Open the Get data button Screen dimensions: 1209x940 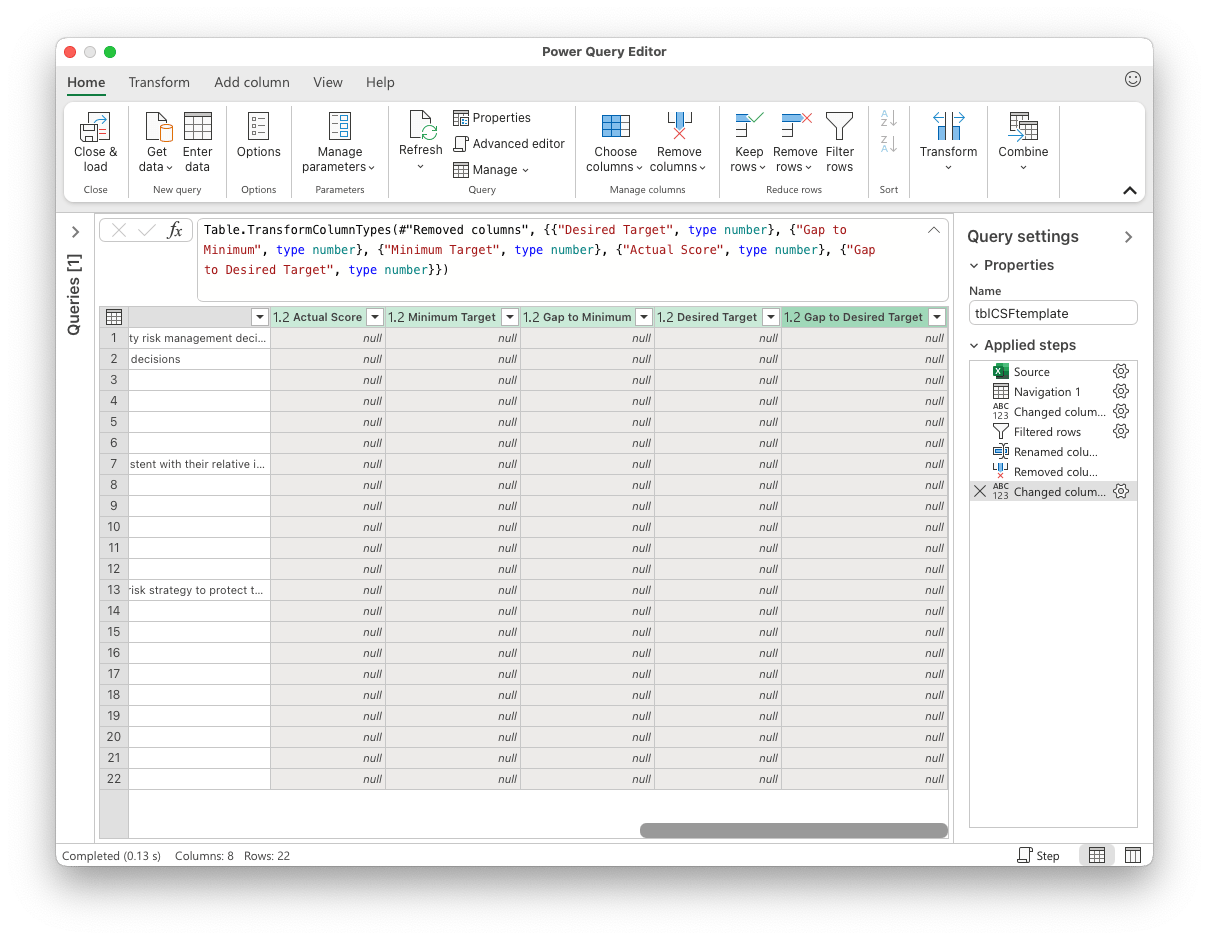pyautogui.click(x=157, y=141)
